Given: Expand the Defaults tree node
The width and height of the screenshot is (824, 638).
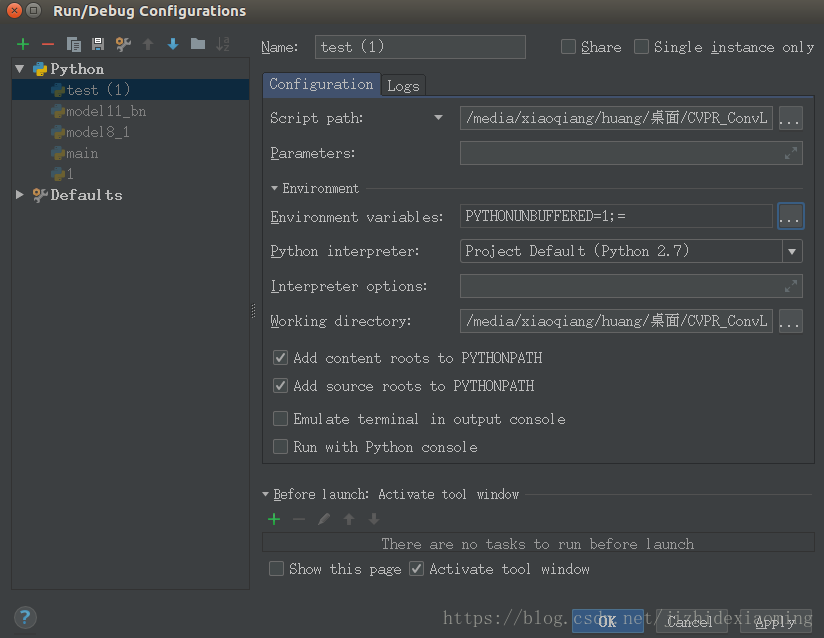Looking at the screenshot, I should (x=20, y=195).
